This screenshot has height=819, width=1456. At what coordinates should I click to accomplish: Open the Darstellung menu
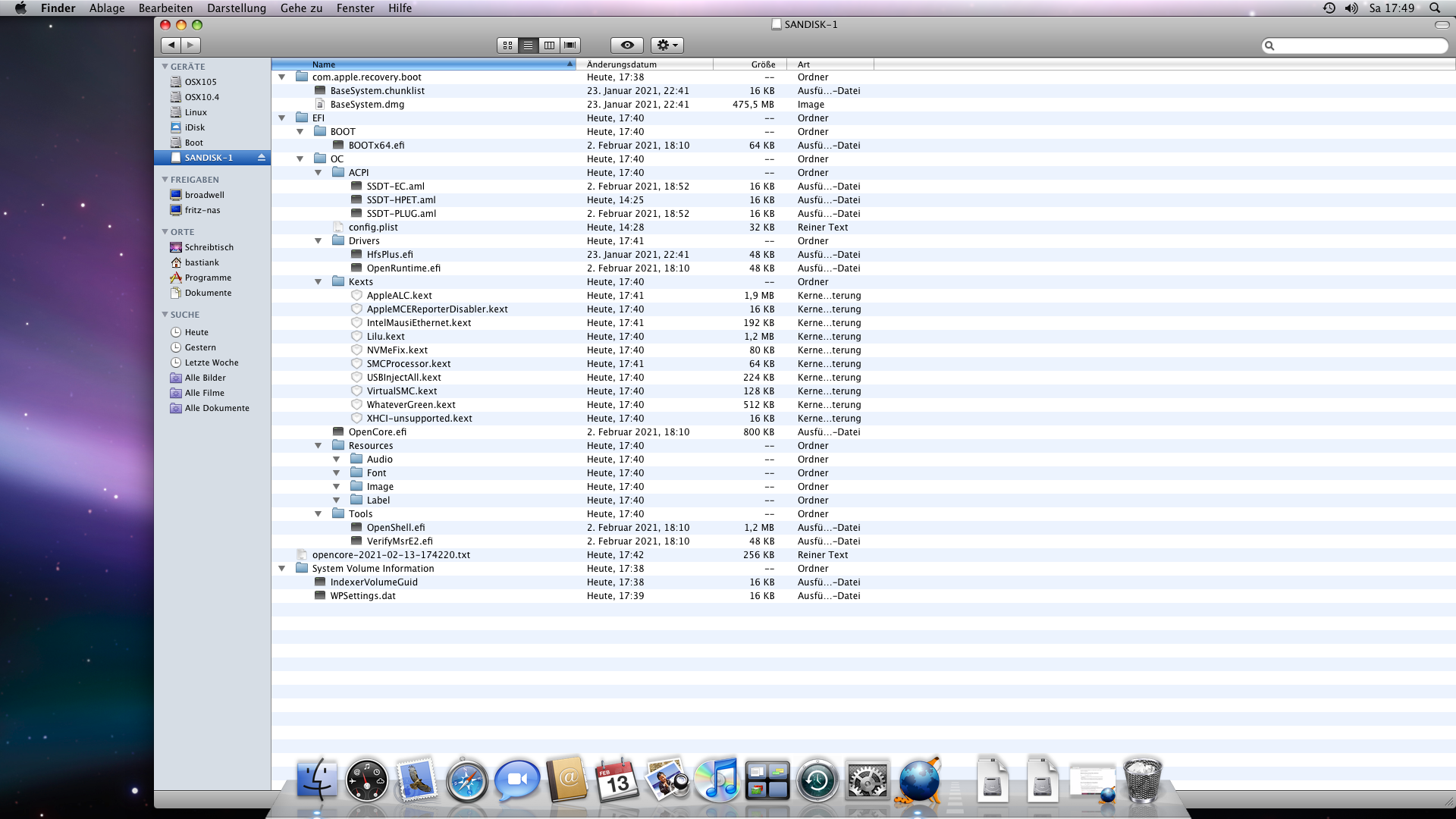237,8
